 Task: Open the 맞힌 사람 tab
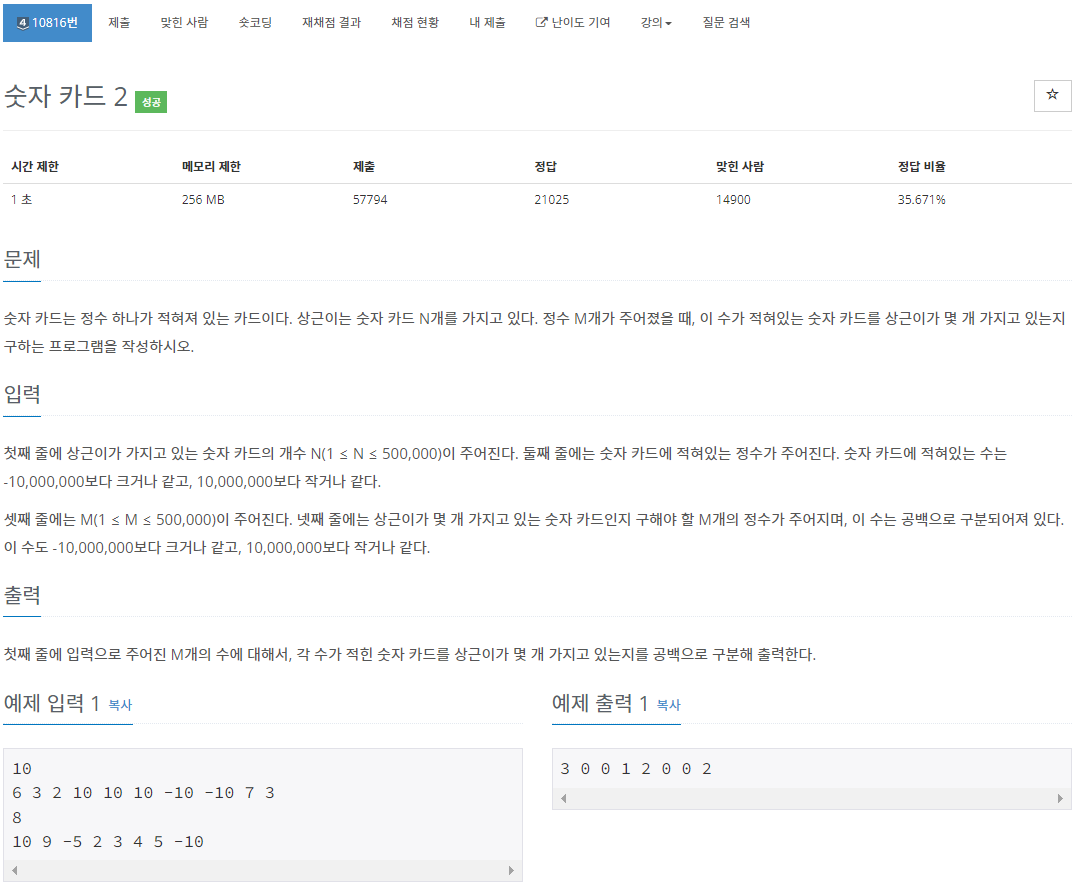(184, 23)
